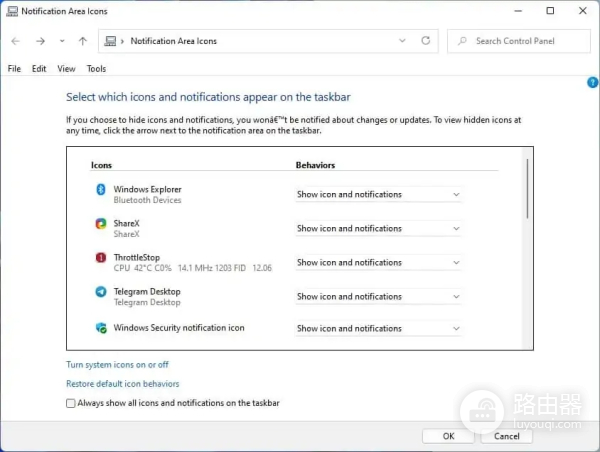
Task: Expand ShareX behavior dropdown
Action: click(x=378, y=229)
